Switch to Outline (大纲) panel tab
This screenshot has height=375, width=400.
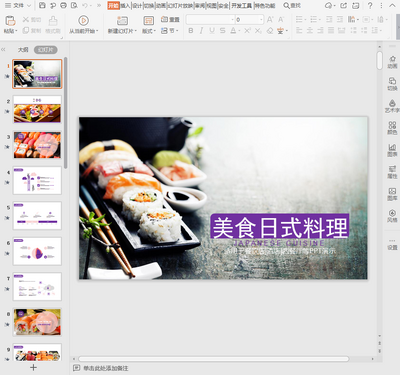point(23,50)
